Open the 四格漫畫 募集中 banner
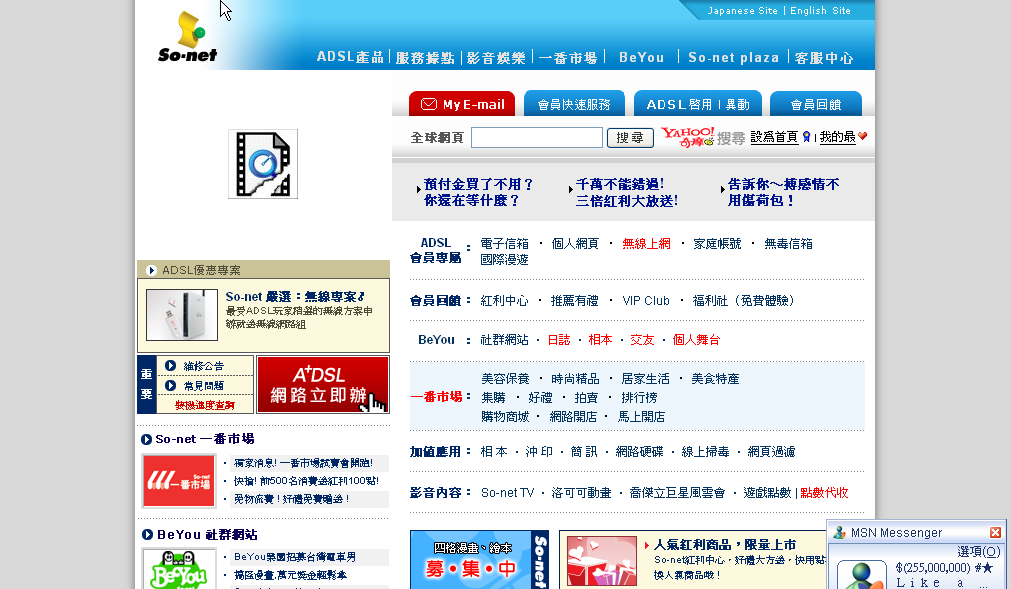 tap(479, 560)
